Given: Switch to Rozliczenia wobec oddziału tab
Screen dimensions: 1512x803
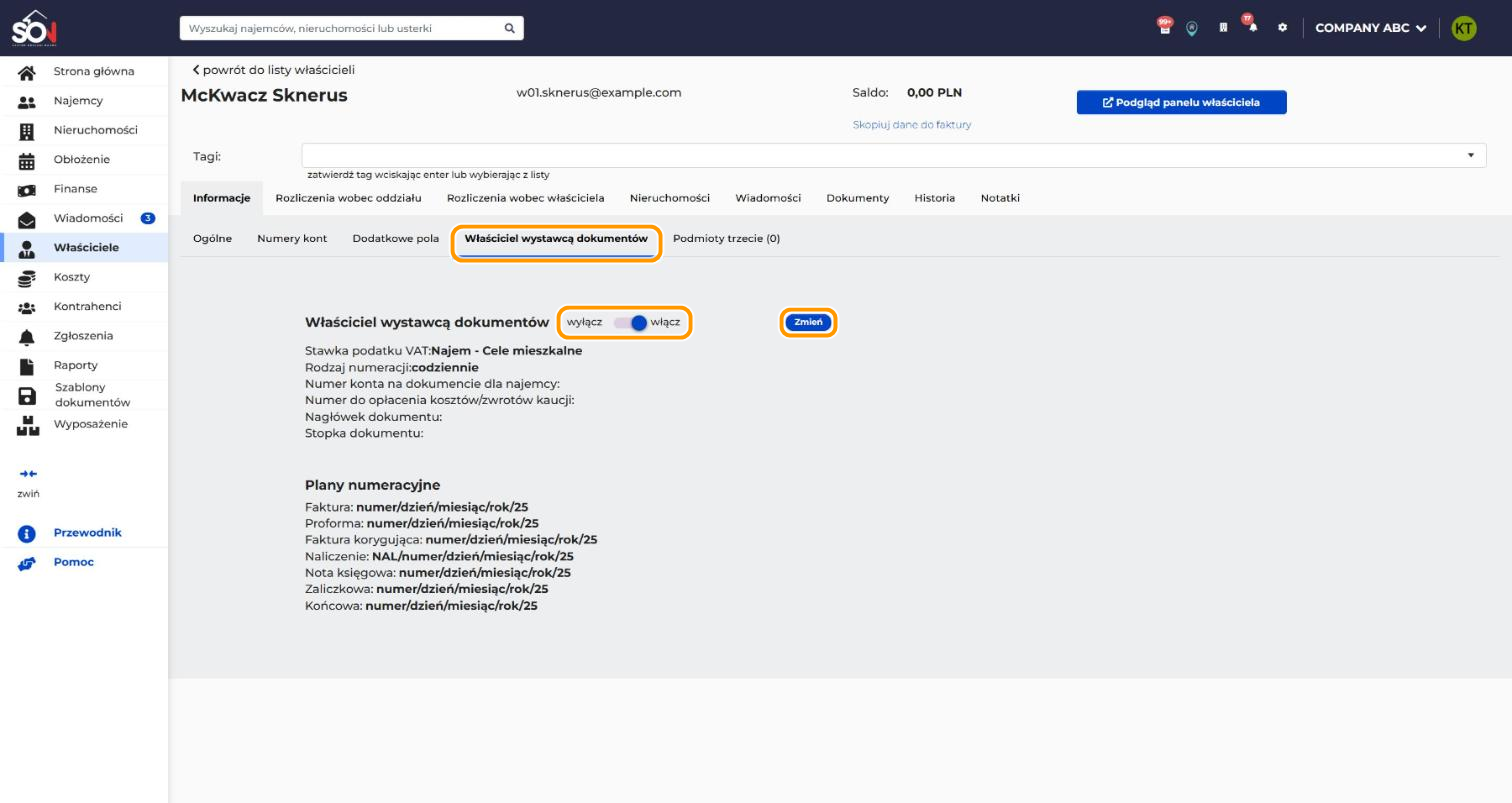Looking at the screenshot, I should pyautogui.click(x=348, y=198).
